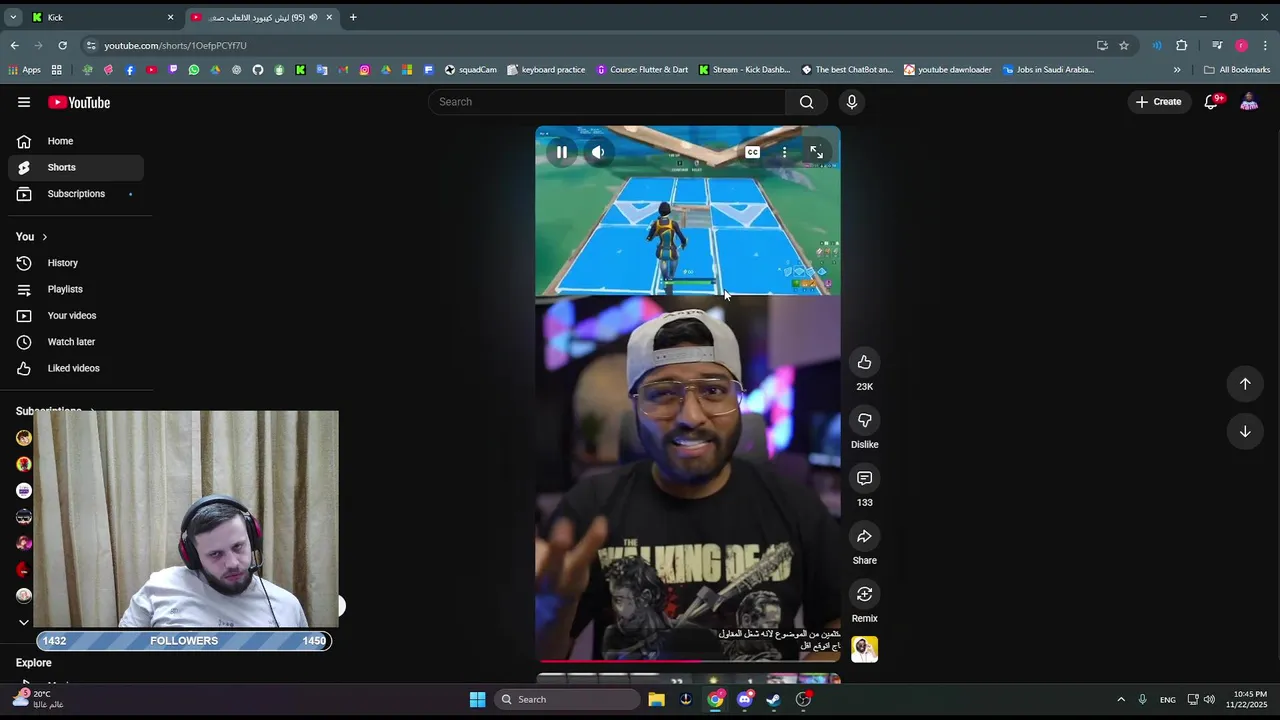The image size is (1280, 720).
Task: Open Discord from the taskbar
Action: coord(744,699)
